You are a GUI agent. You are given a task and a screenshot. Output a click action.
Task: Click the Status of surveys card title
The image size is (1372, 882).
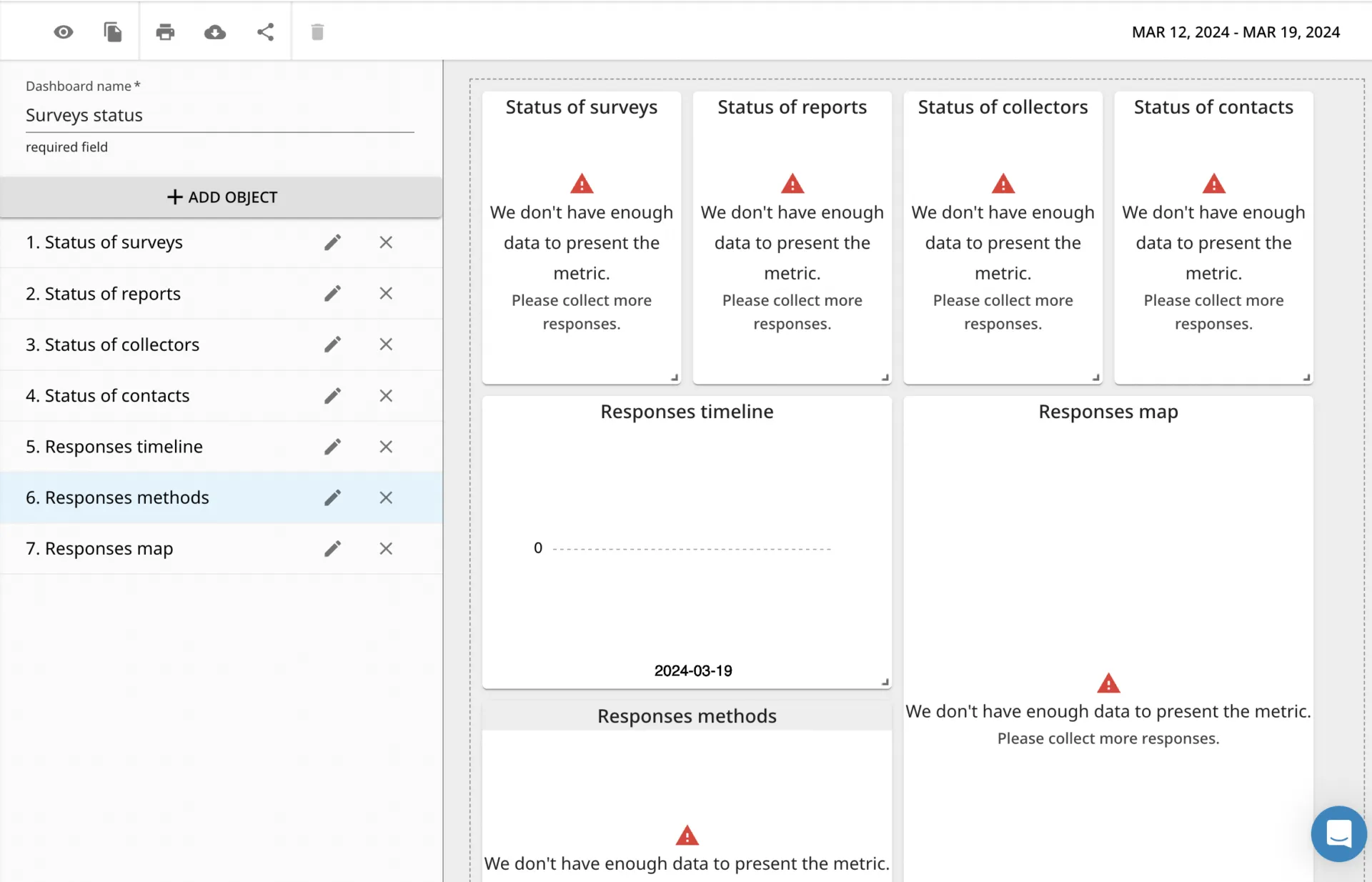(582, 107)
